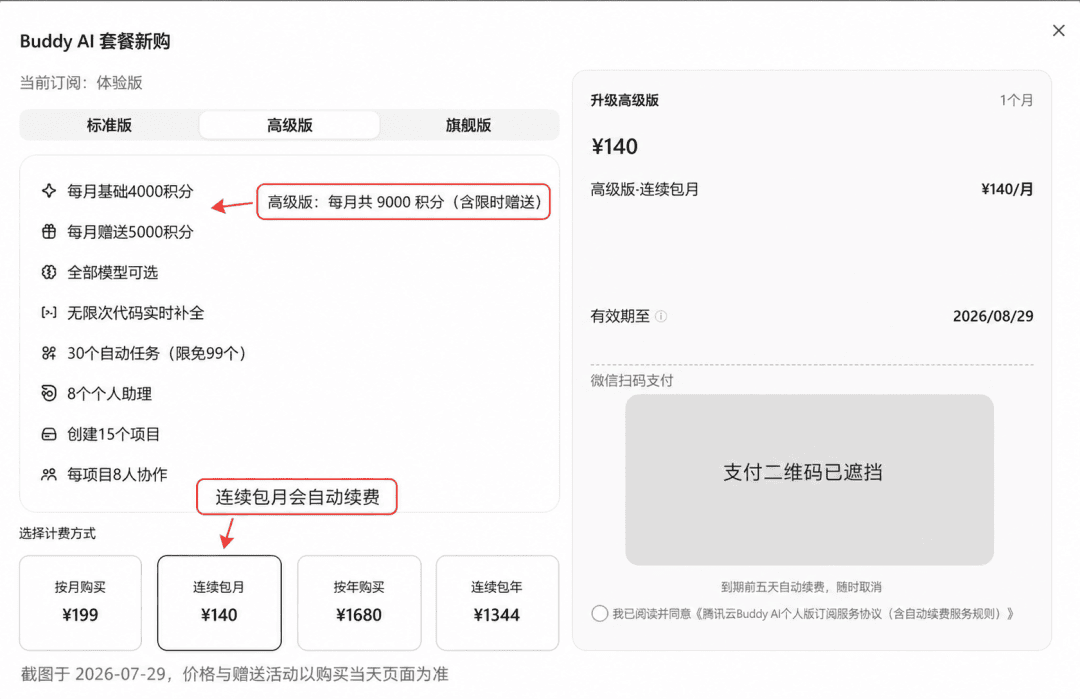Click the code bracket icon beside 无限次代码实时补全

[x=49, y=313]
